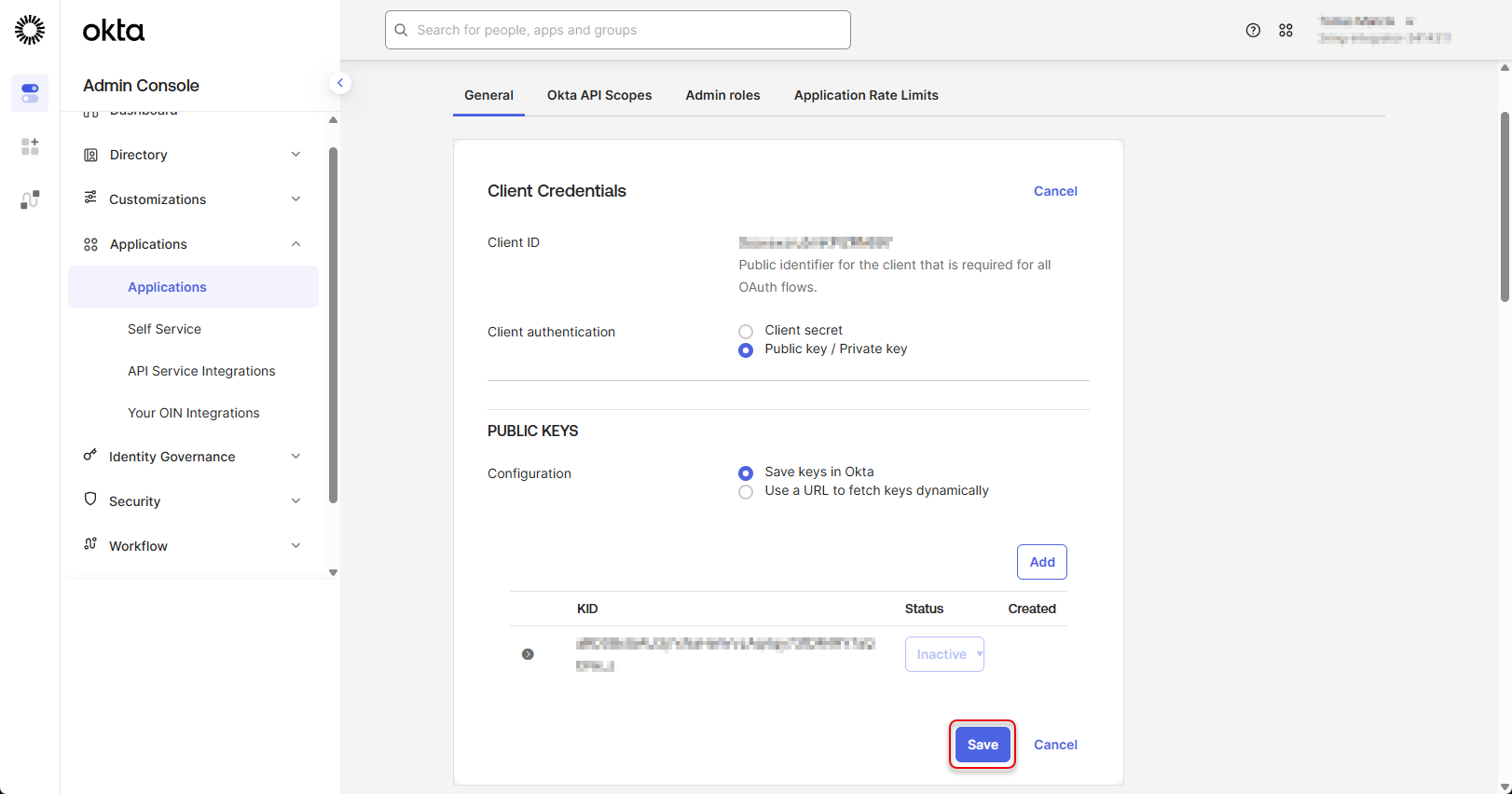
Task: Click the Save button
Action: pos(983,745)
